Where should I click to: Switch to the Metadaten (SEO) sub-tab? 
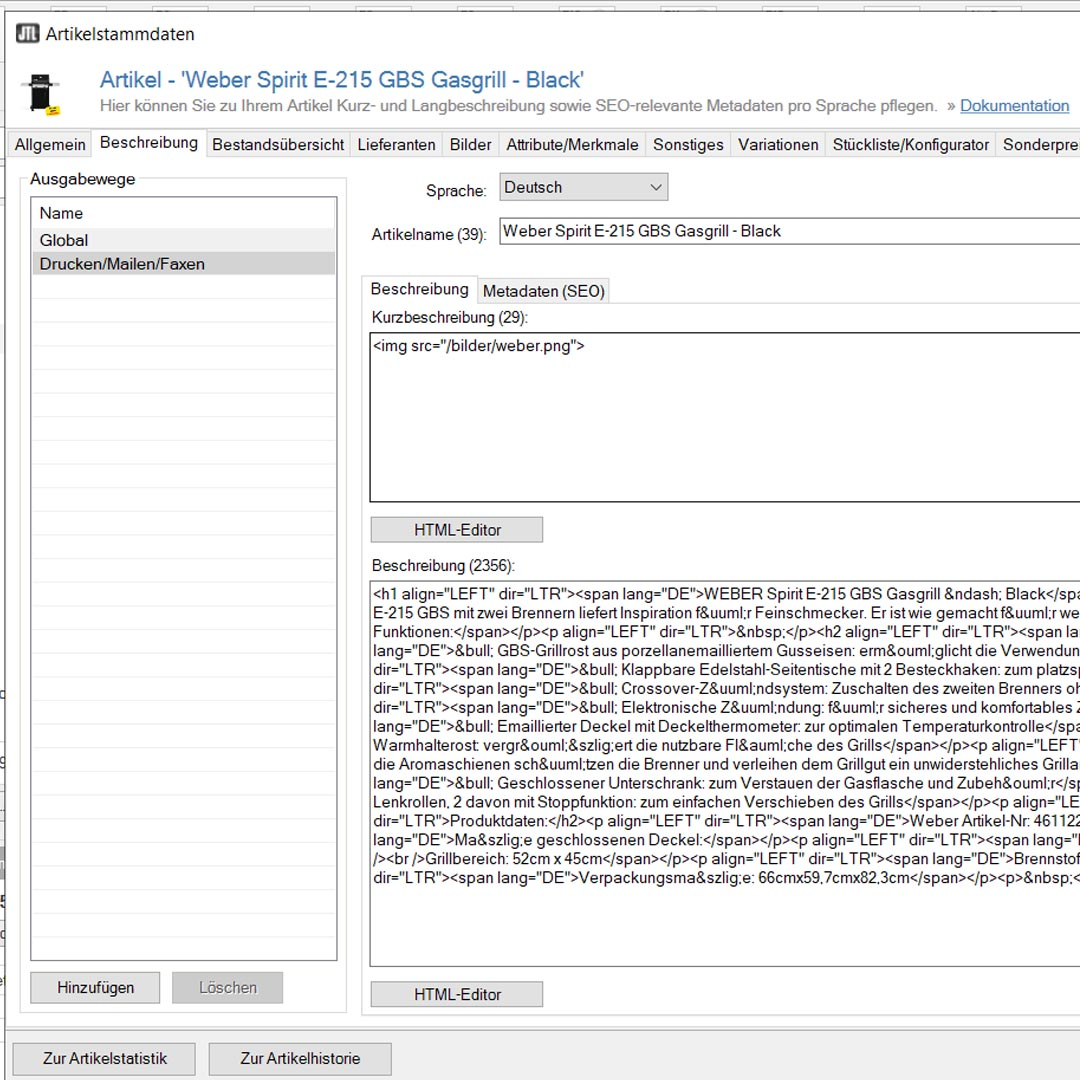(x=543, y=291)
